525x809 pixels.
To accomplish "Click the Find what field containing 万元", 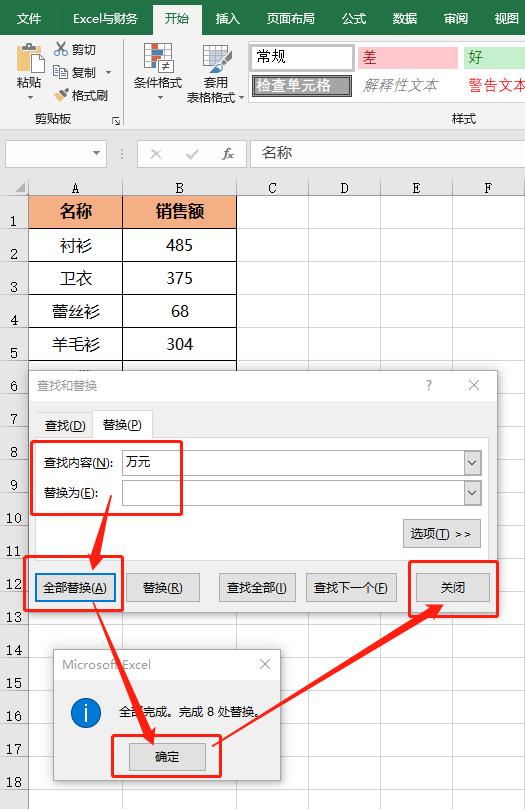I will tap(294, 463).
